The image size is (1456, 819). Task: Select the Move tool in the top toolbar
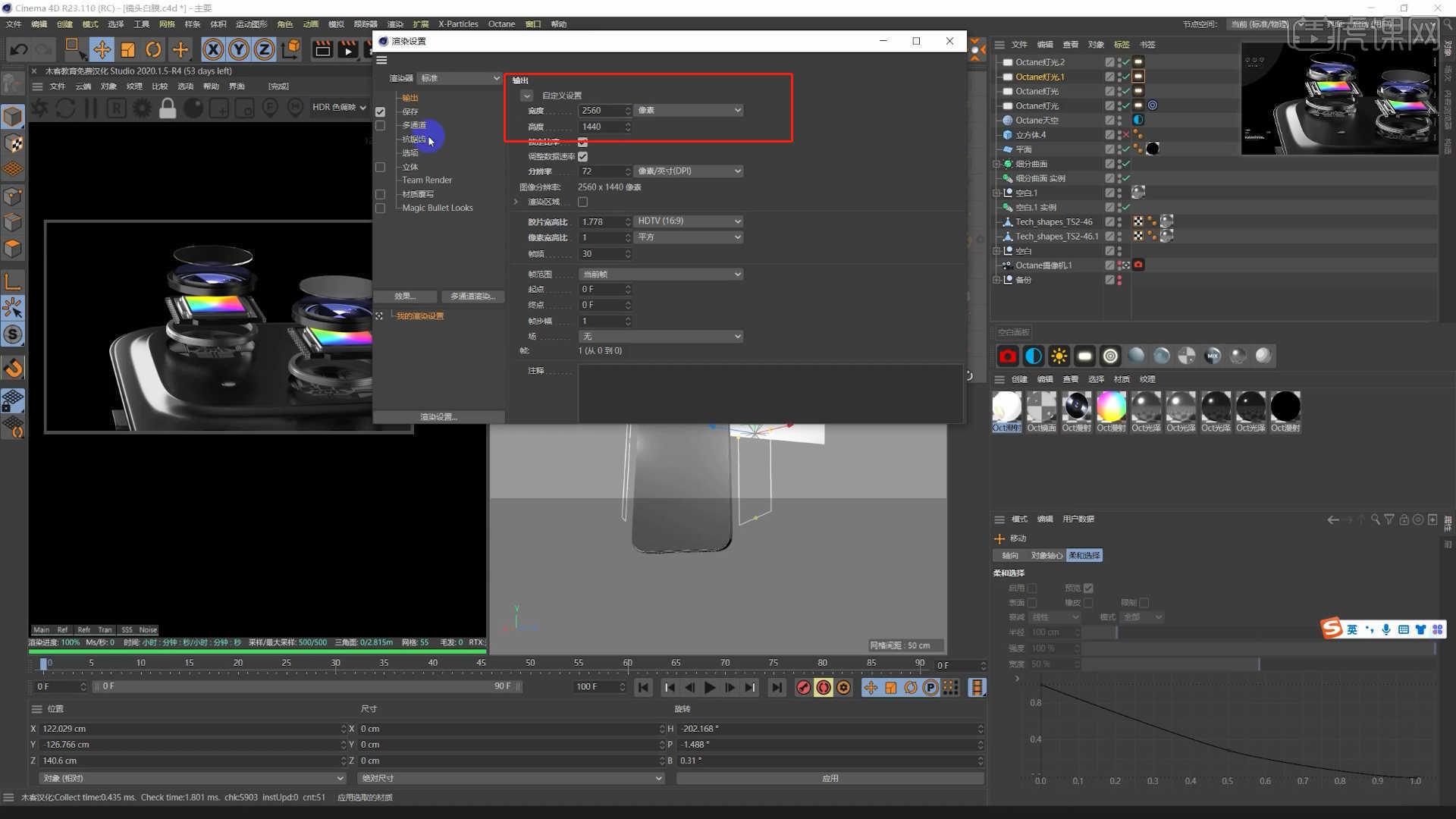tap(102, 49)
